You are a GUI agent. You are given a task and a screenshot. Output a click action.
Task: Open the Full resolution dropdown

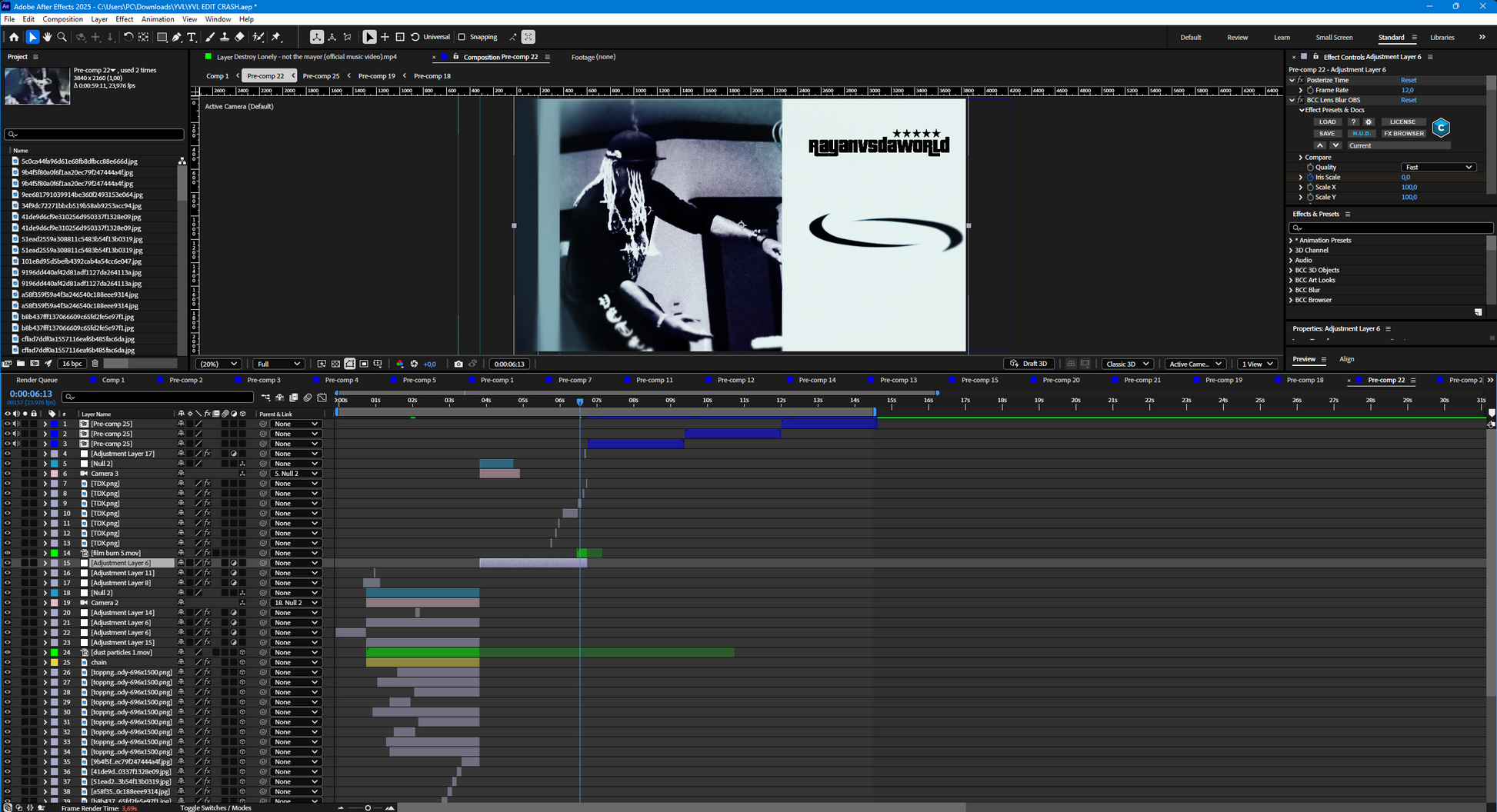pos(278,364)
